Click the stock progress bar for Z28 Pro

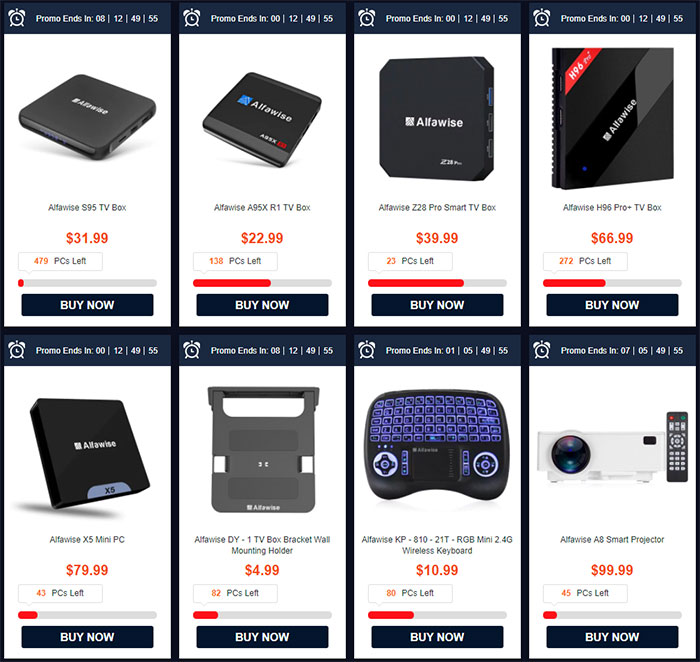438,283
